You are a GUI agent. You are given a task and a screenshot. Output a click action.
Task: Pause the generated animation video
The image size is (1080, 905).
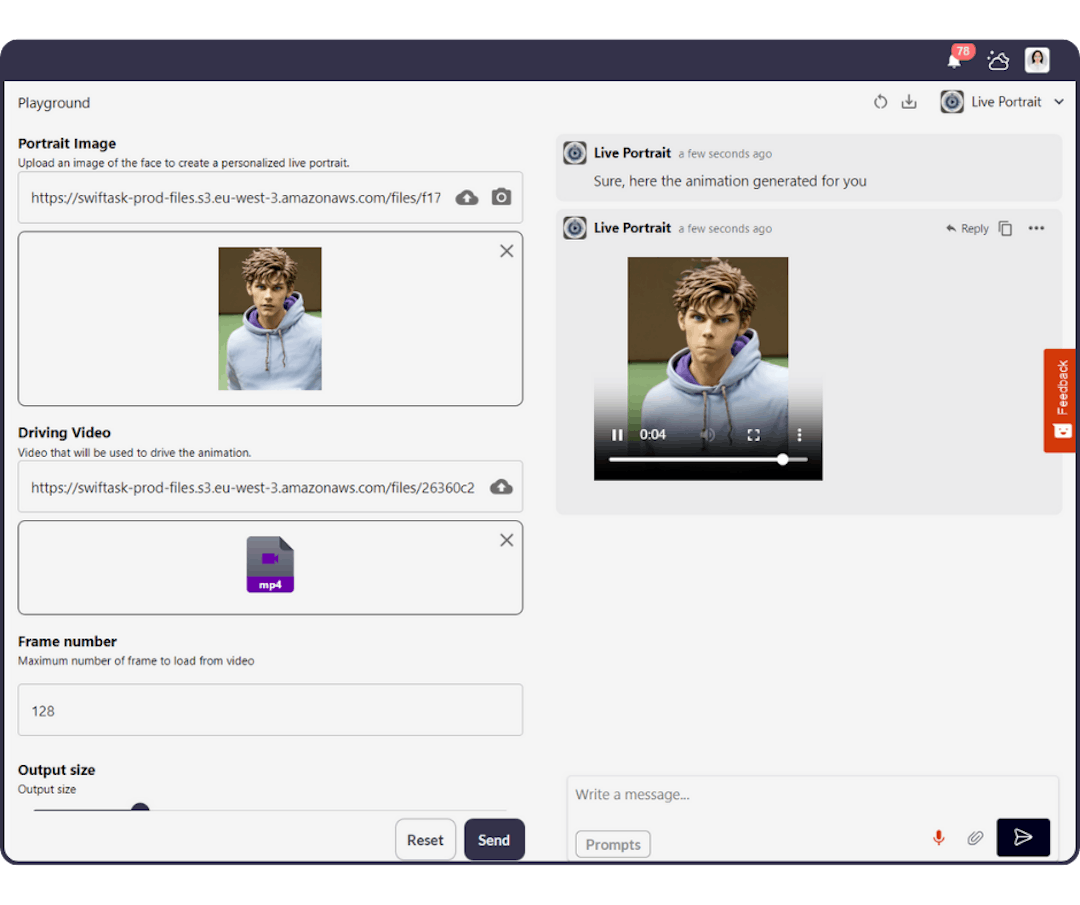(x=617, y=435)
